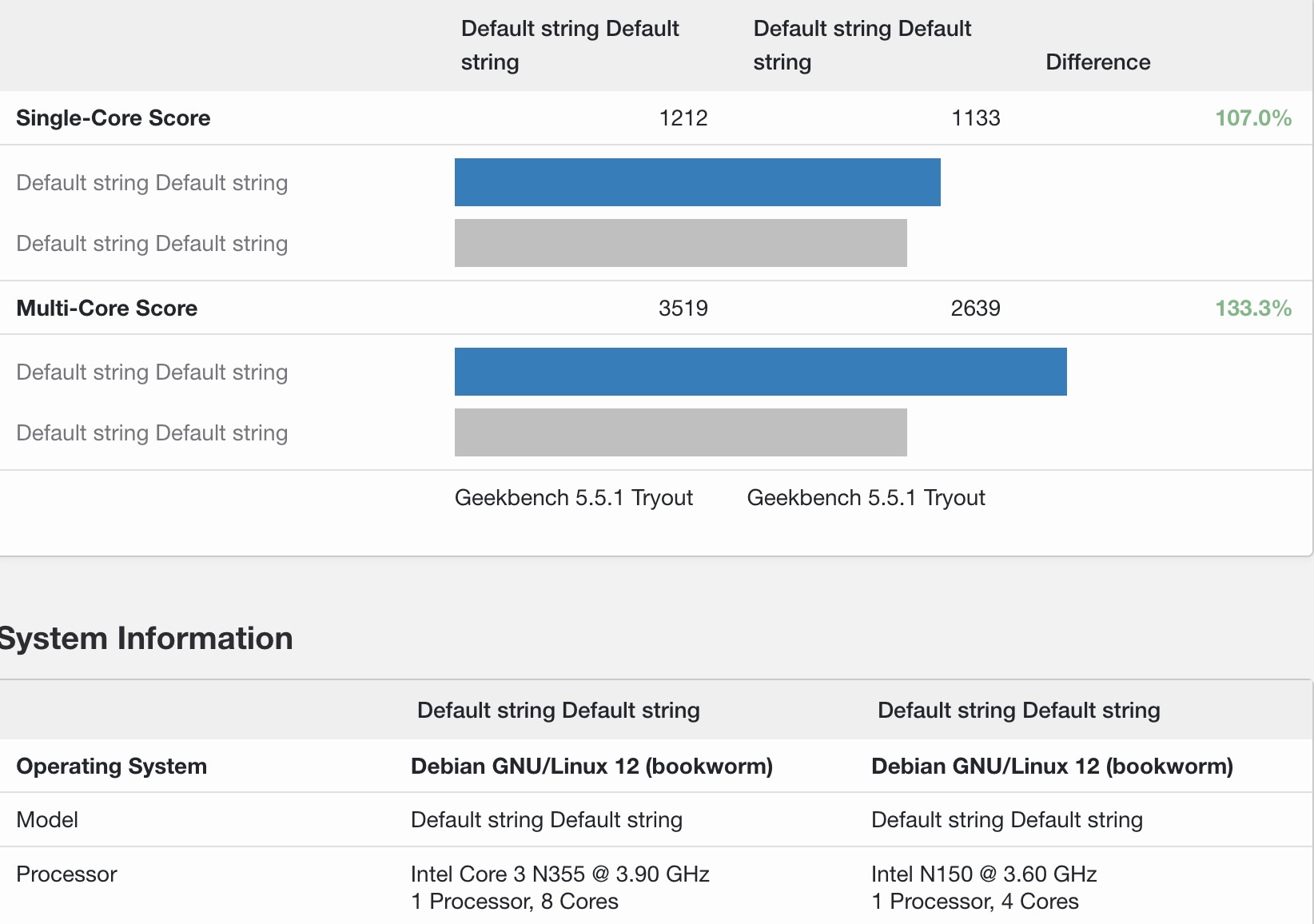Select the Multi-Core Score row label
The width and height of the screenshot is (1314, 924).
pyautogui.click(x=106, y=309)
